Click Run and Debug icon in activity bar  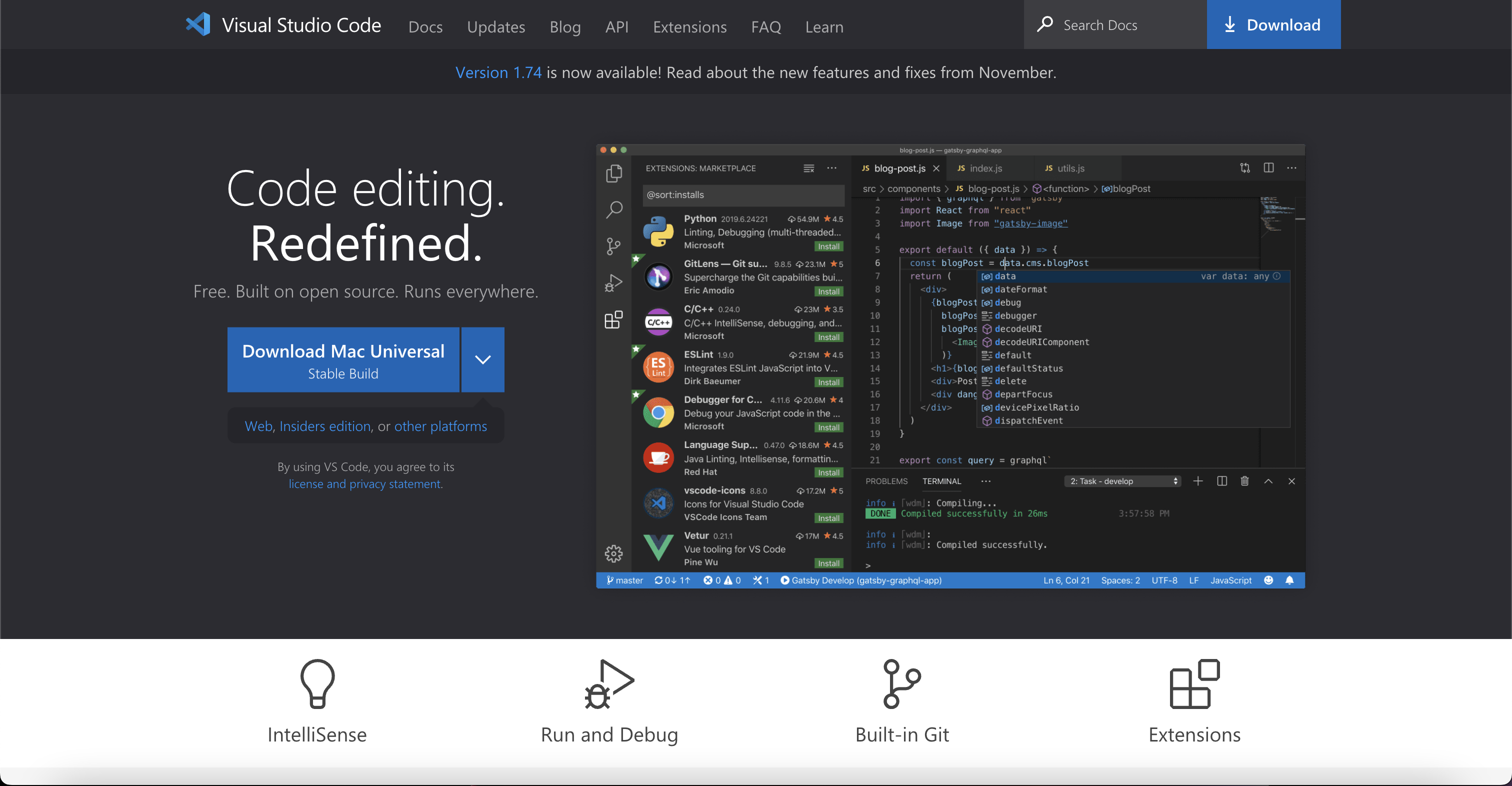pos(614,283)
